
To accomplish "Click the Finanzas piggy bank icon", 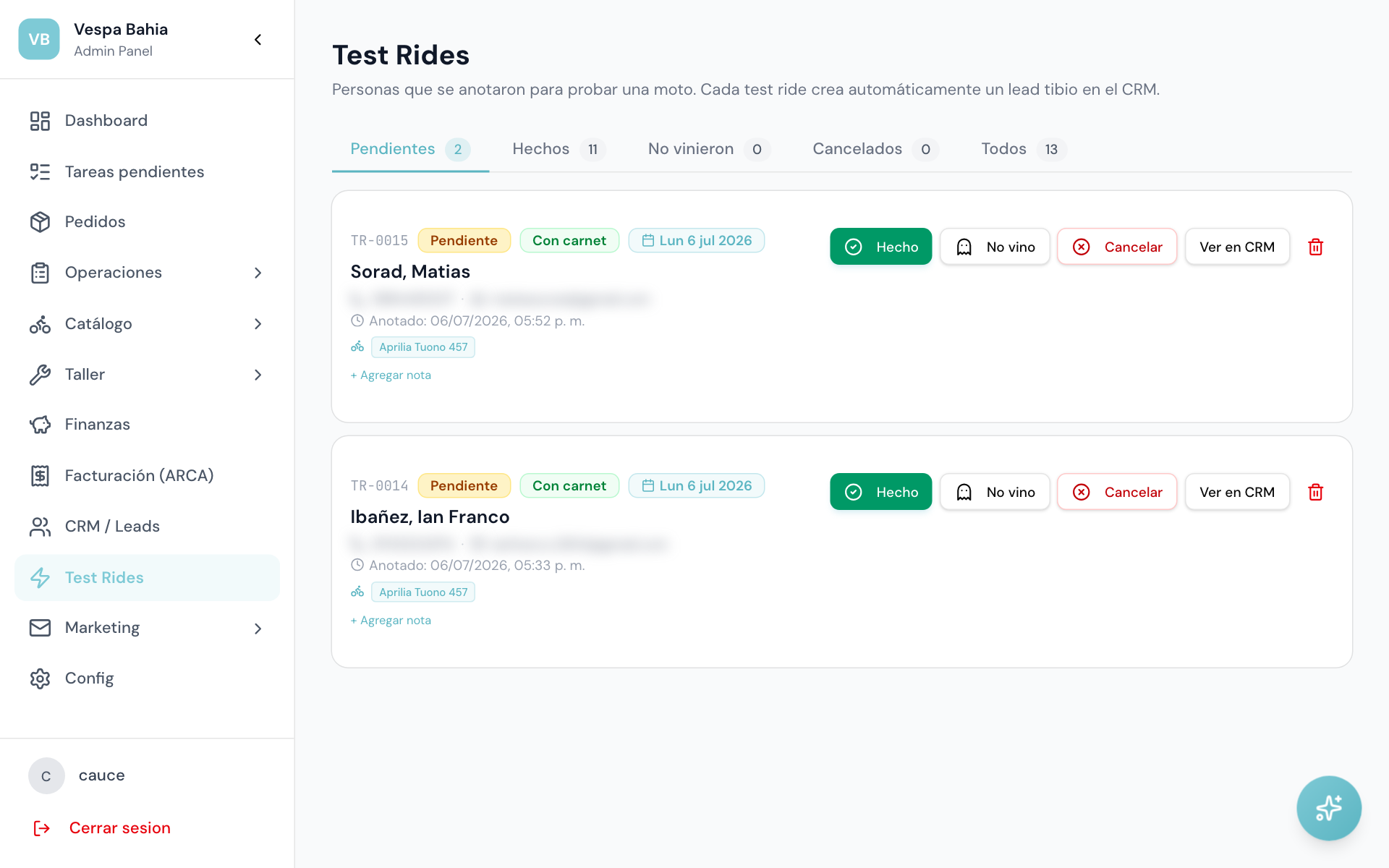I will [x=40, y=425].
